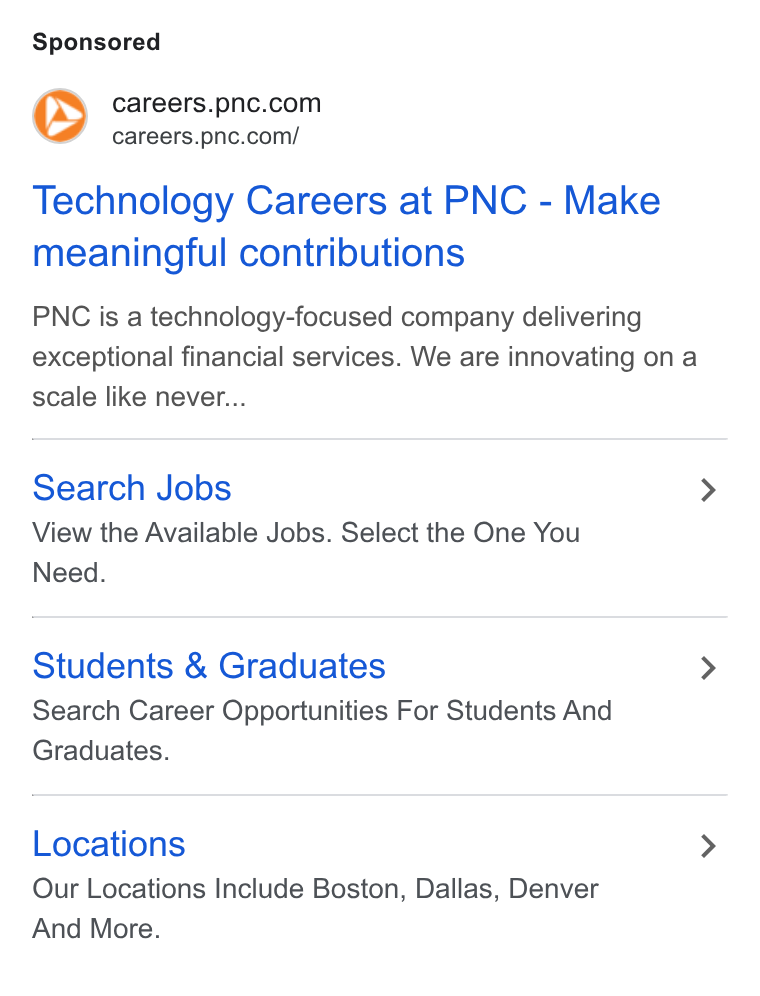
Task: Click the orange PNC logo icon
Action: (x=60, y=116)
